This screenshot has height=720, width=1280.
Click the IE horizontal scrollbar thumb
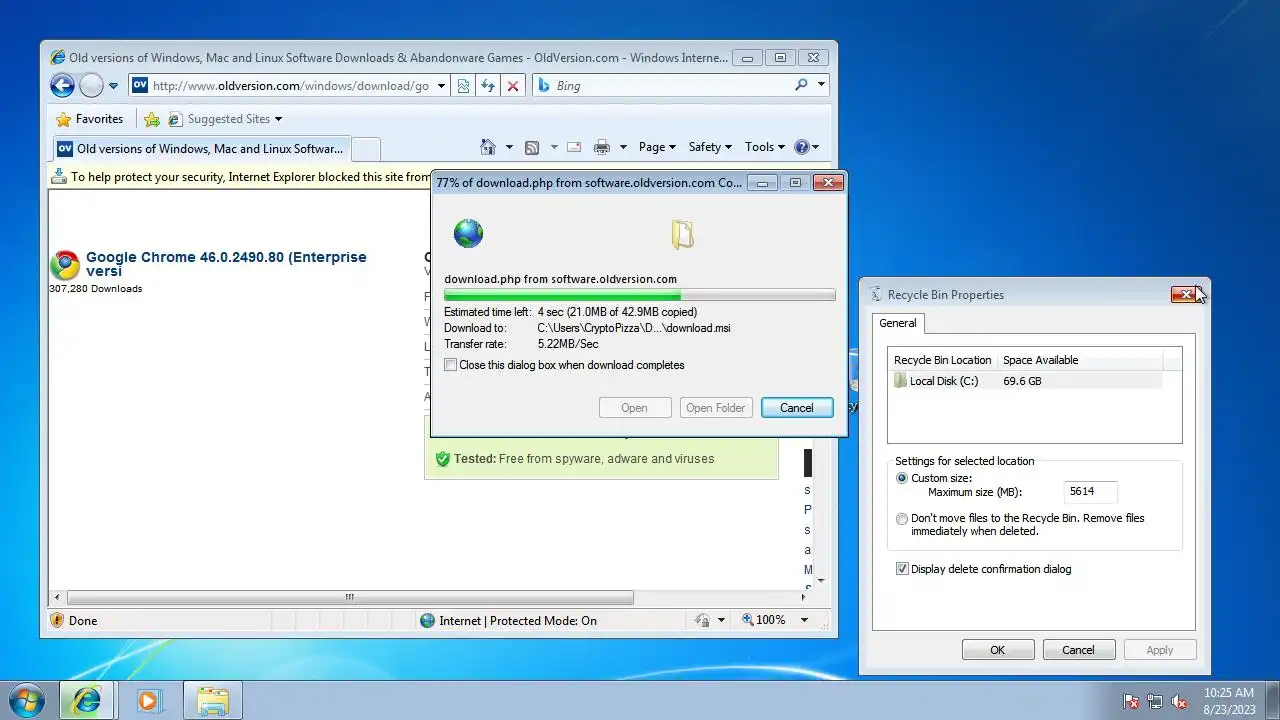349,597
